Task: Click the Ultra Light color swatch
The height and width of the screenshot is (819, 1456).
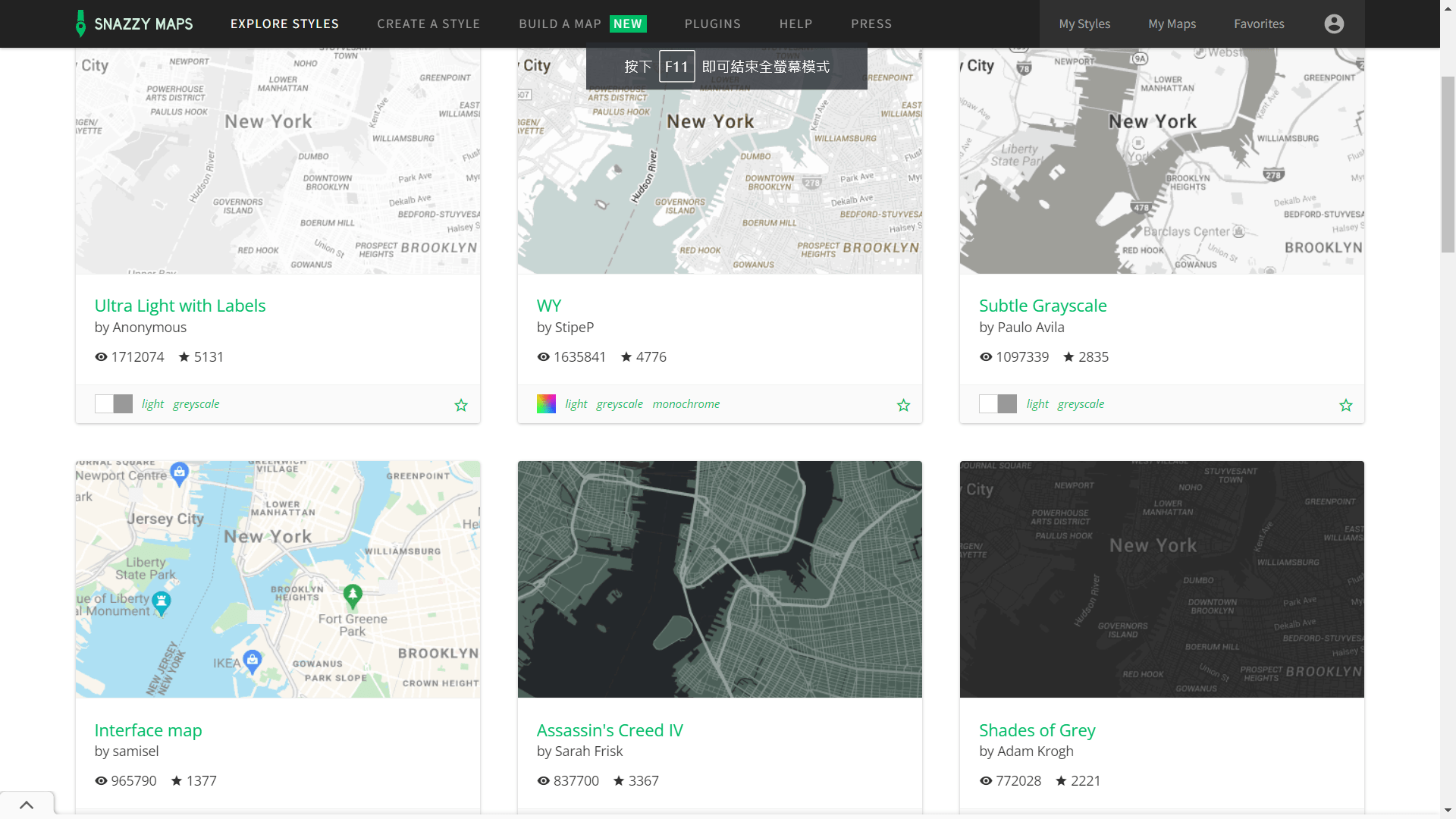Action: pyautogui.click(x=114, y=403)
